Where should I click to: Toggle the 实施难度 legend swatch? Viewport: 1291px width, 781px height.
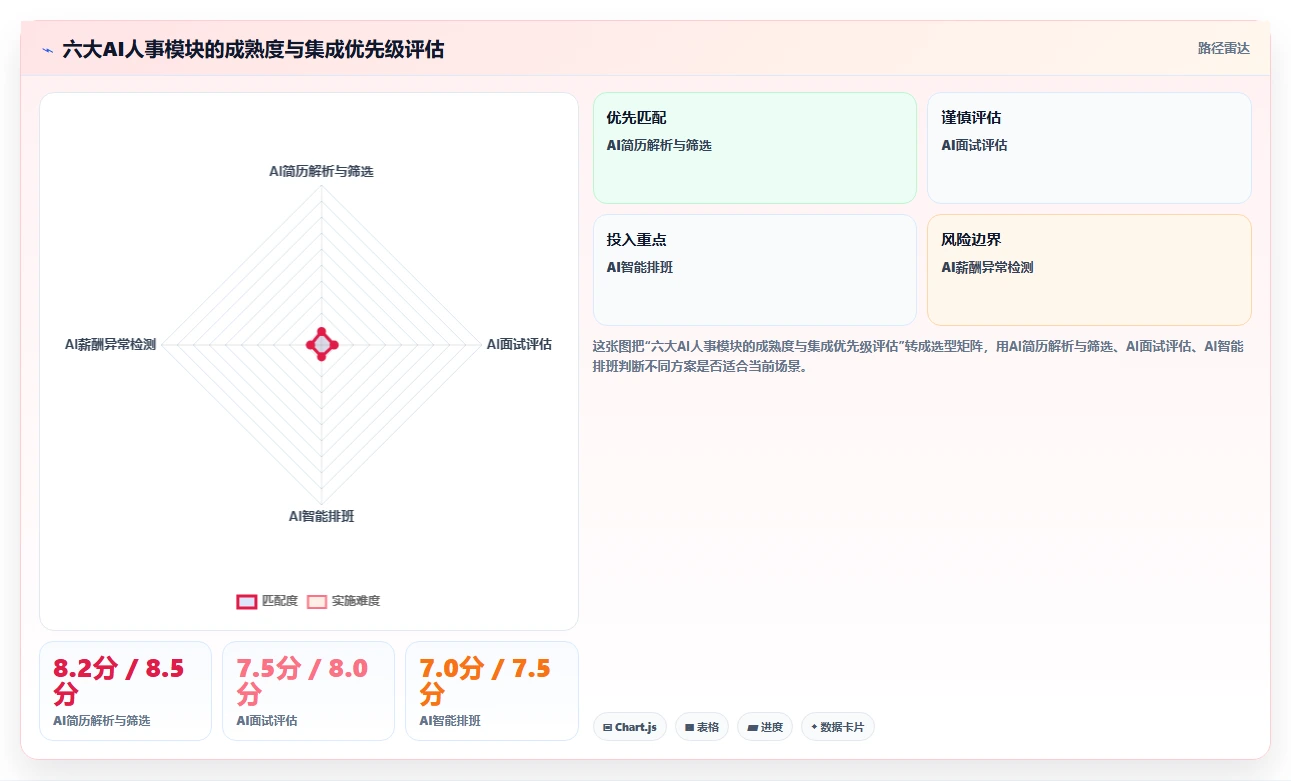pos(317,601)
